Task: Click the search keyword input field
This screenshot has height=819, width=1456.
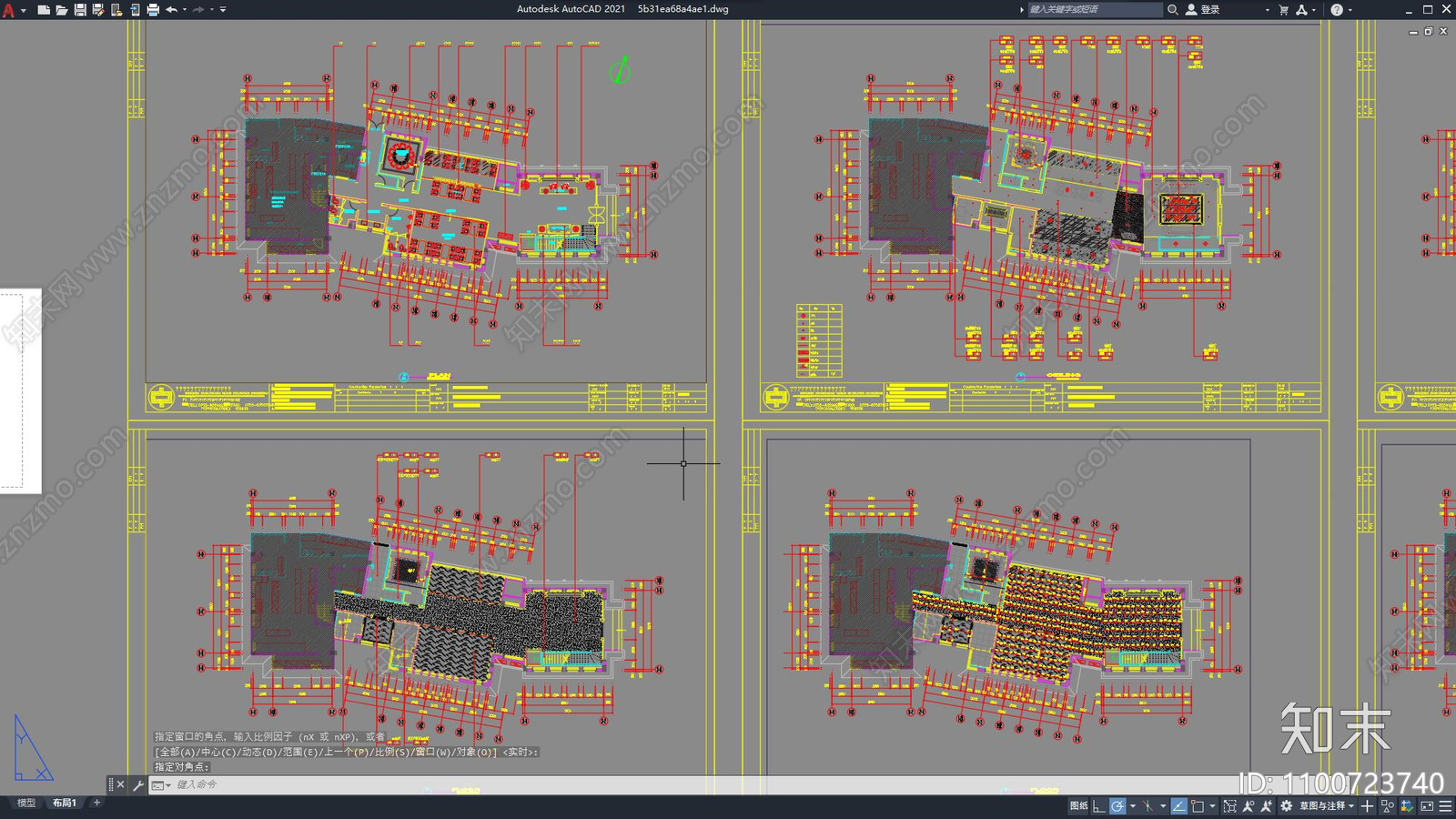Action: click(x=1095, y=9)
